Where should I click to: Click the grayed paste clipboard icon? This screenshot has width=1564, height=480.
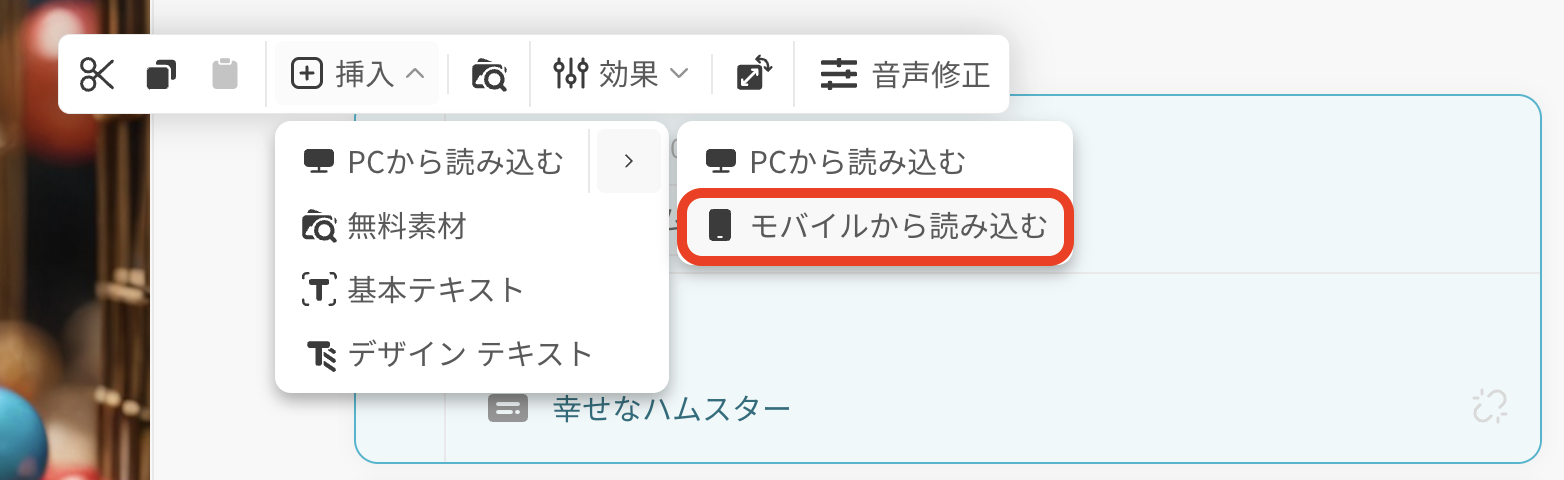[225, 74]
